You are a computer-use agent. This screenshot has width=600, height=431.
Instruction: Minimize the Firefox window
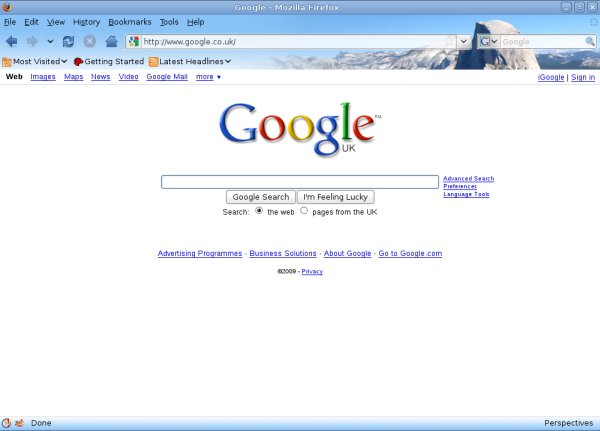click(x=566, y=7)
